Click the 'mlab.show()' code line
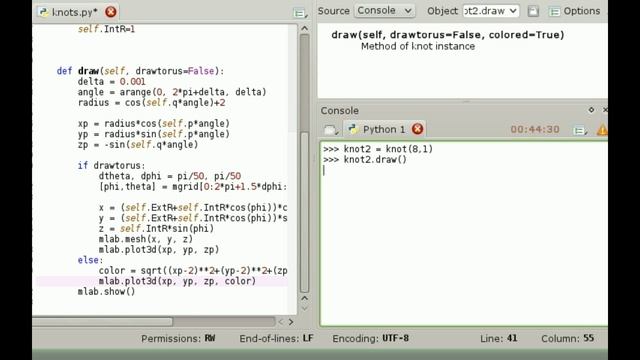640x360 pixels. pyautogui.click(x=107, y=291)
